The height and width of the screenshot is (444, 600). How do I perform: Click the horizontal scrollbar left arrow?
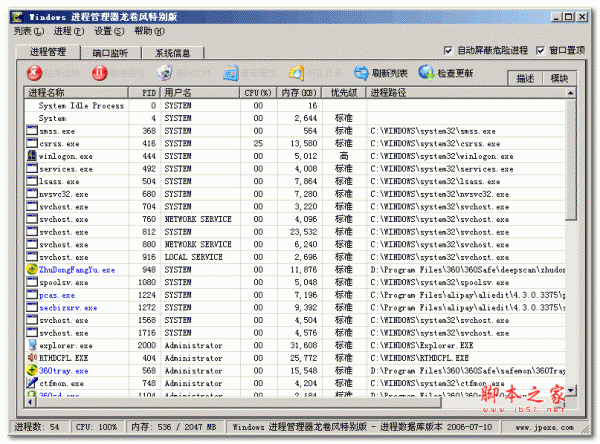30,402
